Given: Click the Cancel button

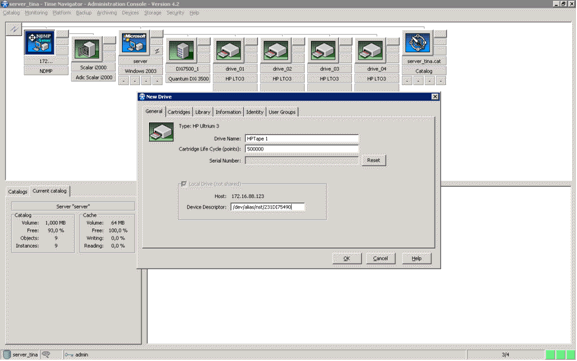Looking at the screenshot, I should [380, 258].
